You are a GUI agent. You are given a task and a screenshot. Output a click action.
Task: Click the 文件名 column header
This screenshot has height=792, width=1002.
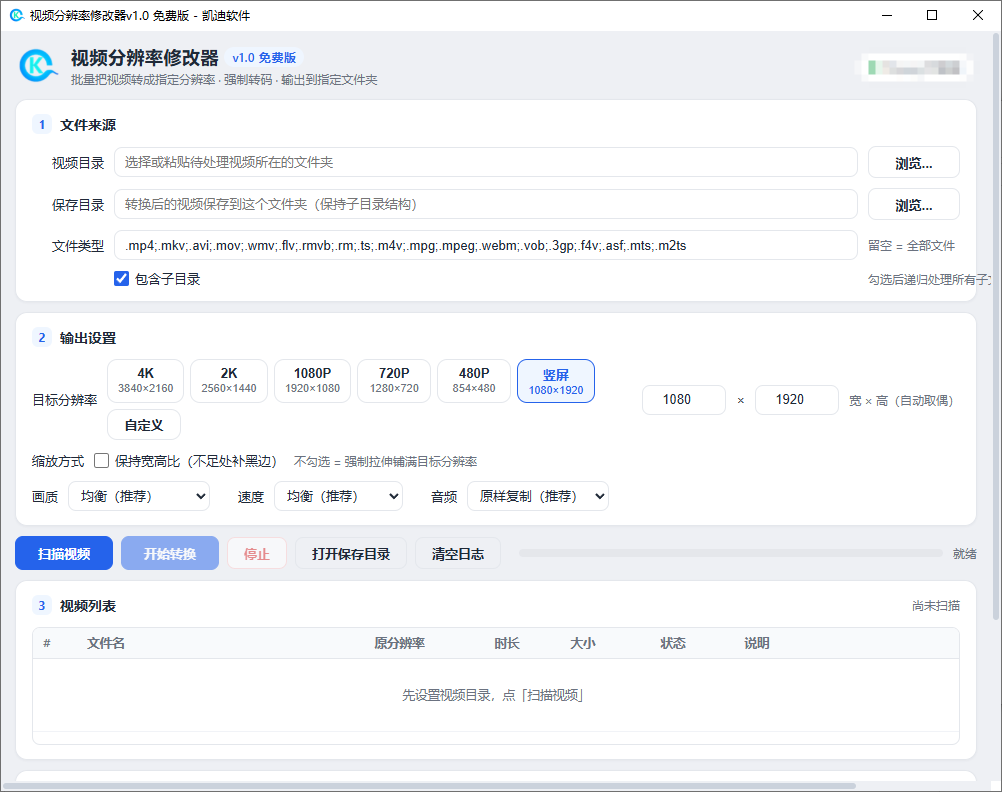[106, 643]
